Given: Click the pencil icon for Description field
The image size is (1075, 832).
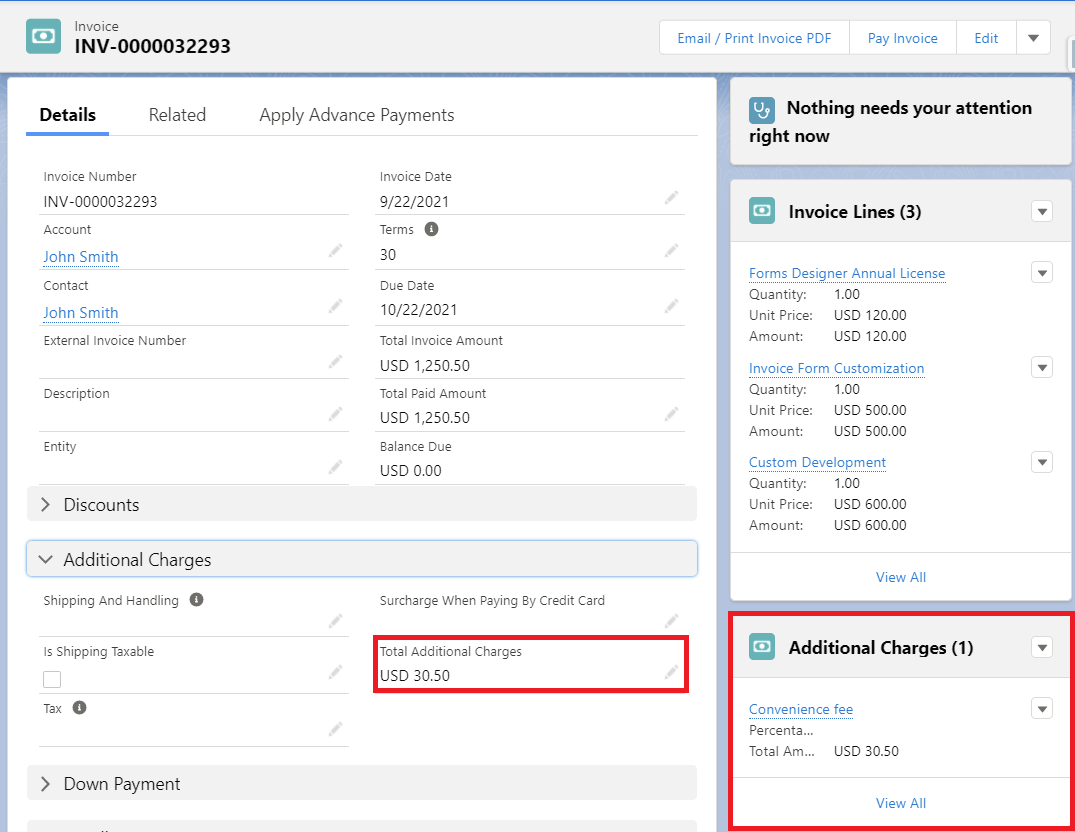Looking at the screenshot, I should point(335,414).
